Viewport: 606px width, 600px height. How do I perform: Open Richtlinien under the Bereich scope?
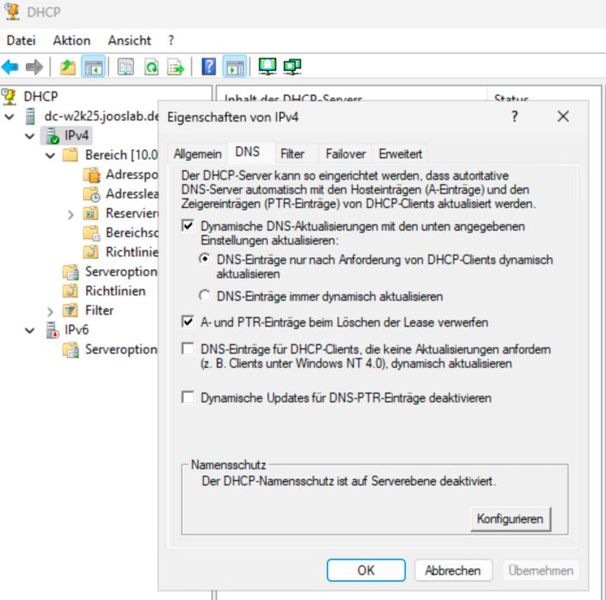(x=132, y=252)
